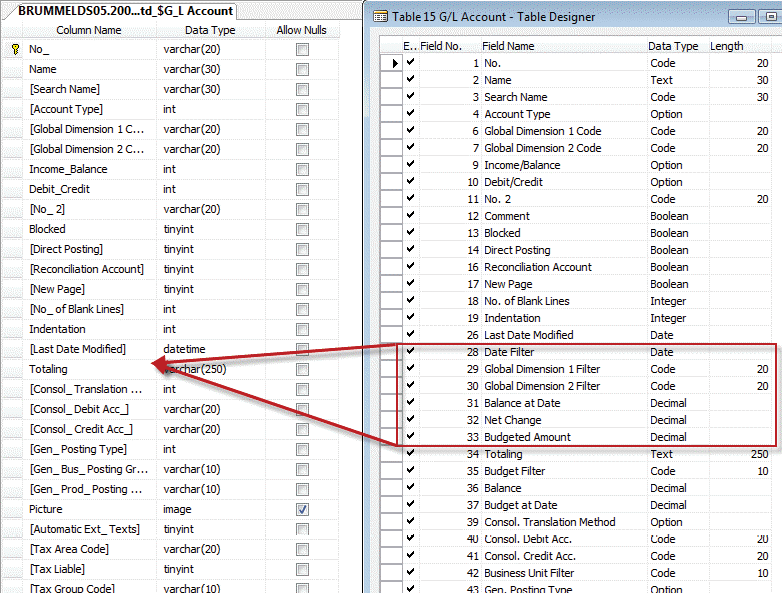Select field name Global Dimension 2 Filter
This screenshot has width=782, height=593.
[x=542, y=386]
